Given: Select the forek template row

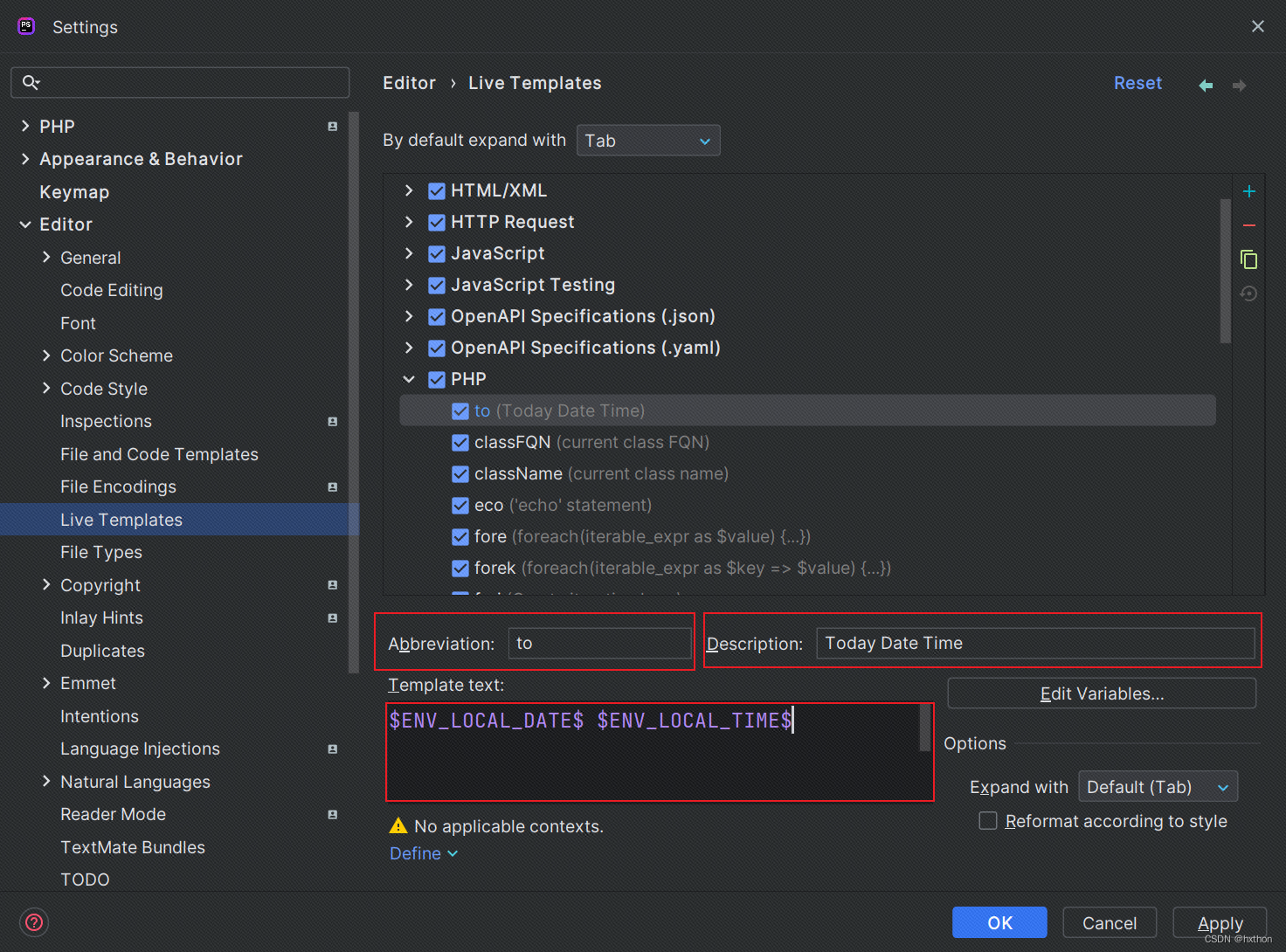Looking at the screenshot, I should [808, 568].
